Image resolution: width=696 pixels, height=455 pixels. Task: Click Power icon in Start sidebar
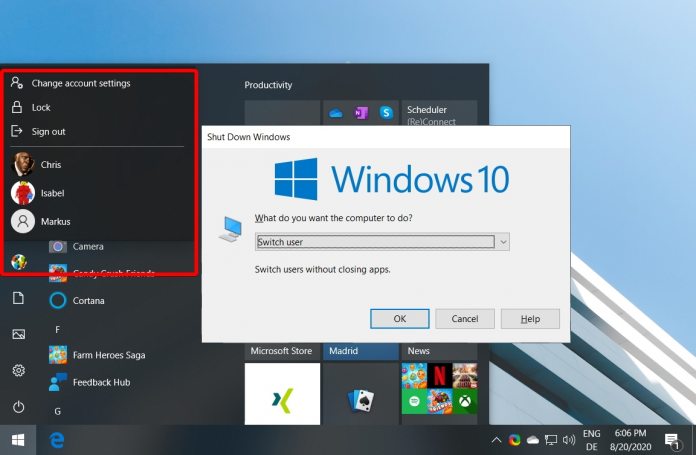click(18, 407)
